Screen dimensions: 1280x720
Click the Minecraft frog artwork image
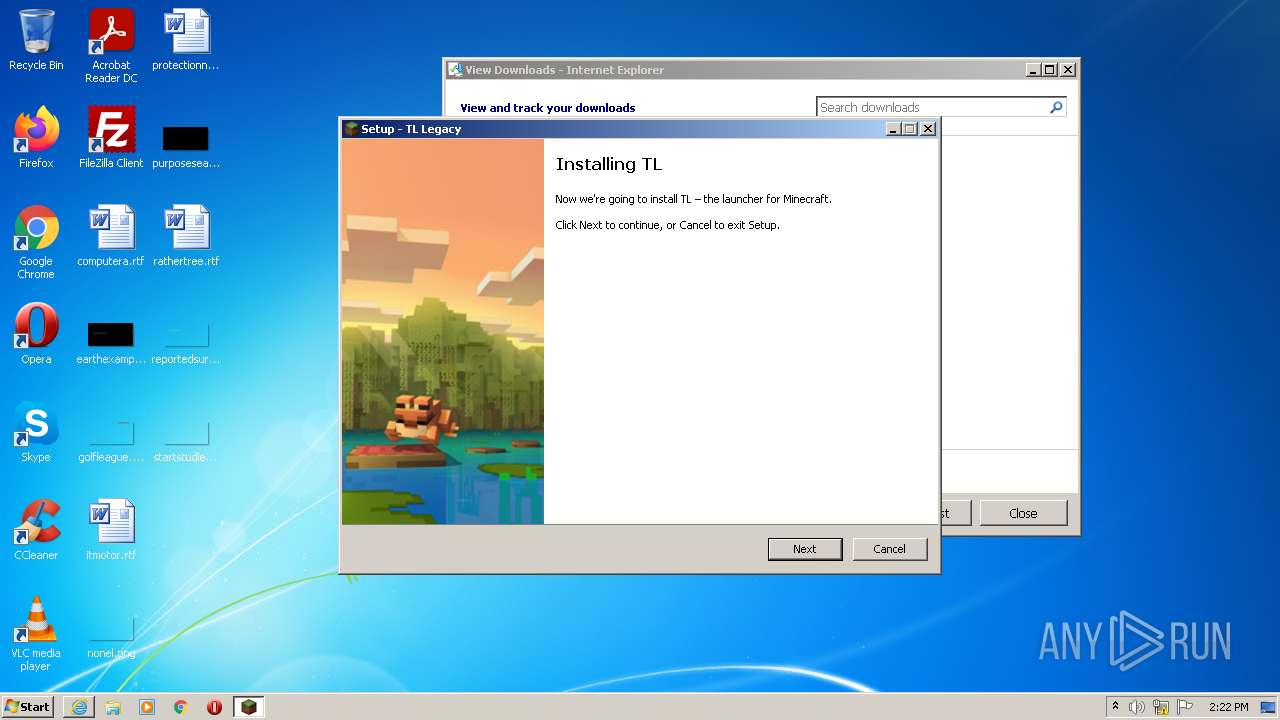(x=443, y=331)
